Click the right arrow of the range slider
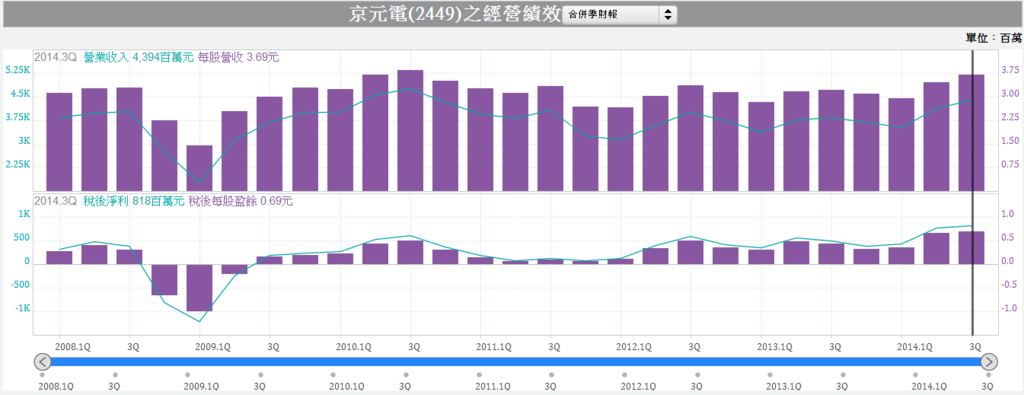 coord(989,361)
